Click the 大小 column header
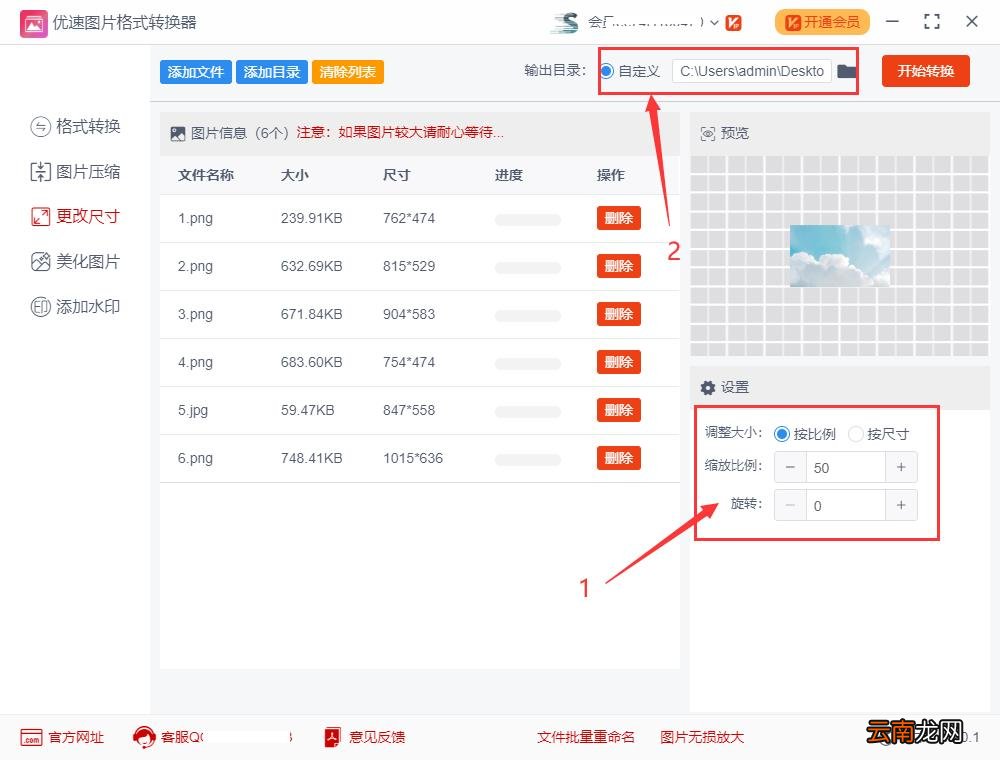This screenshot has height=760, width=1000. point(295,175)
